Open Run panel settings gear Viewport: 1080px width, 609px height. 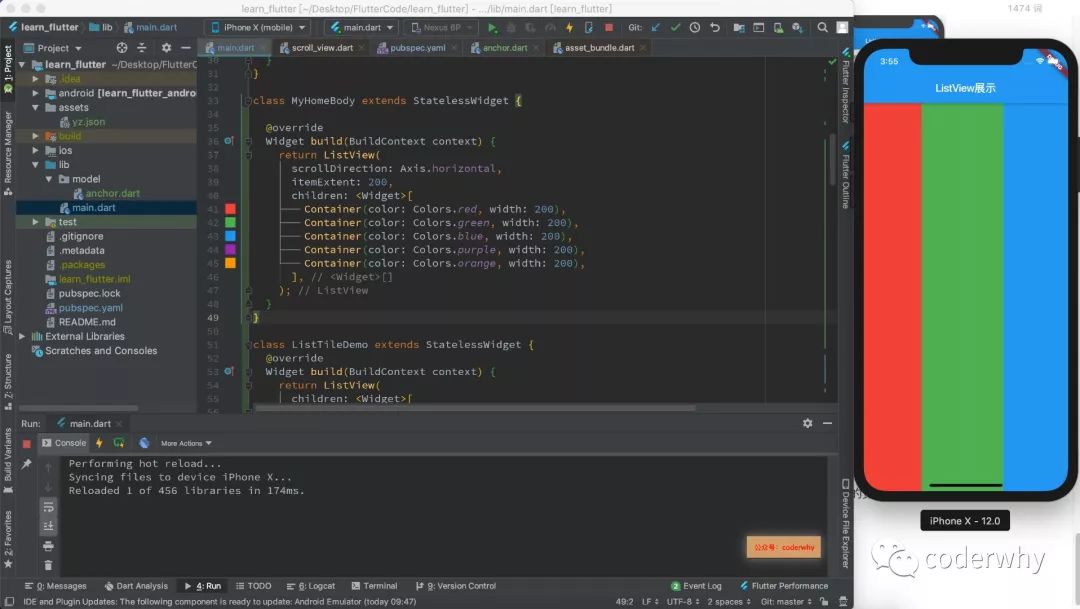click(807, 423)
